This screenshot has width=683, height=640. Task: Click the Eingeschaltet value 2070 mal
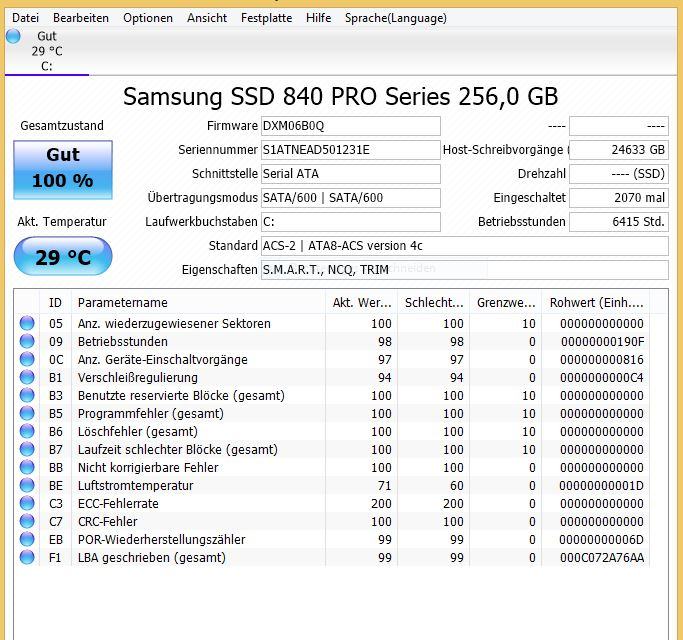tap(619, 198)
